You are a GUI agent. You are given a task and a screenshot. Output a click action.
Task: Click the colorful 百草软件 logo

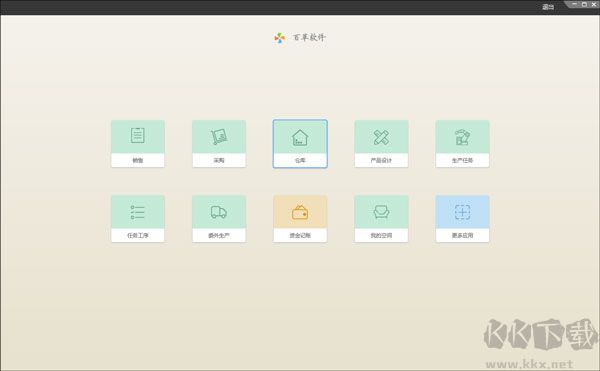pyautogui.click(x=280, y=38)
